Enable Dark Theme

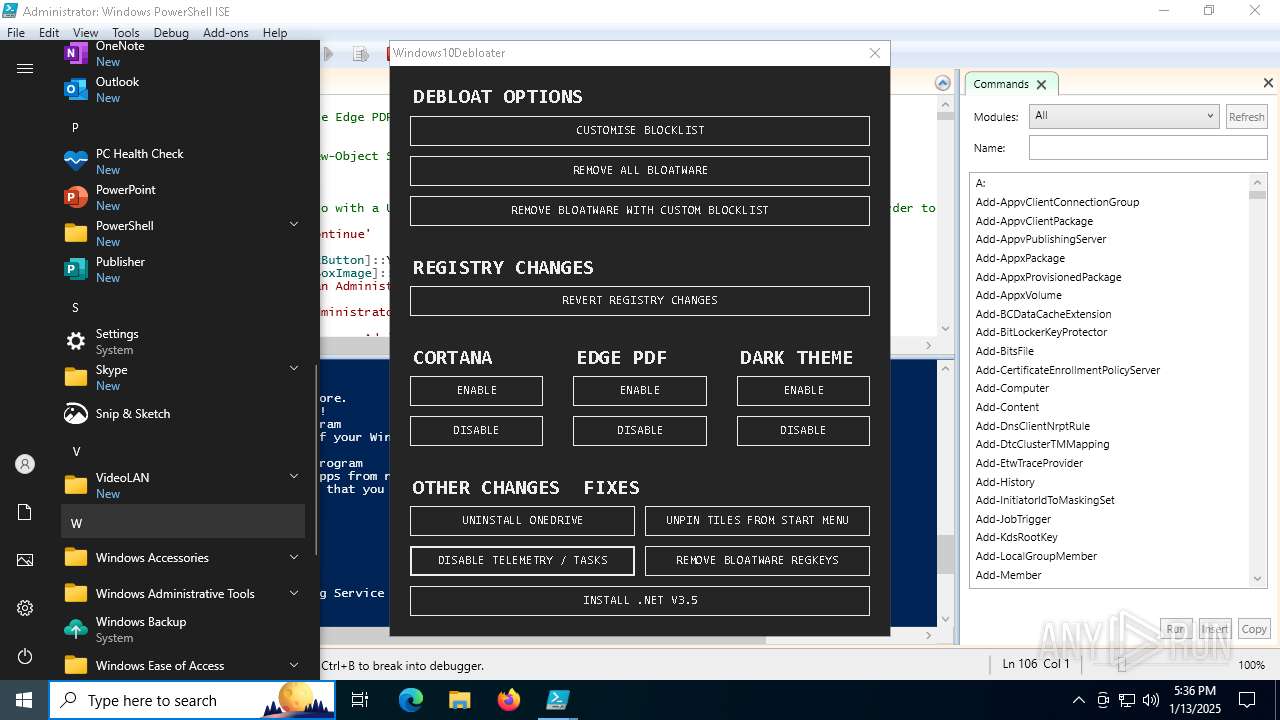803,391
